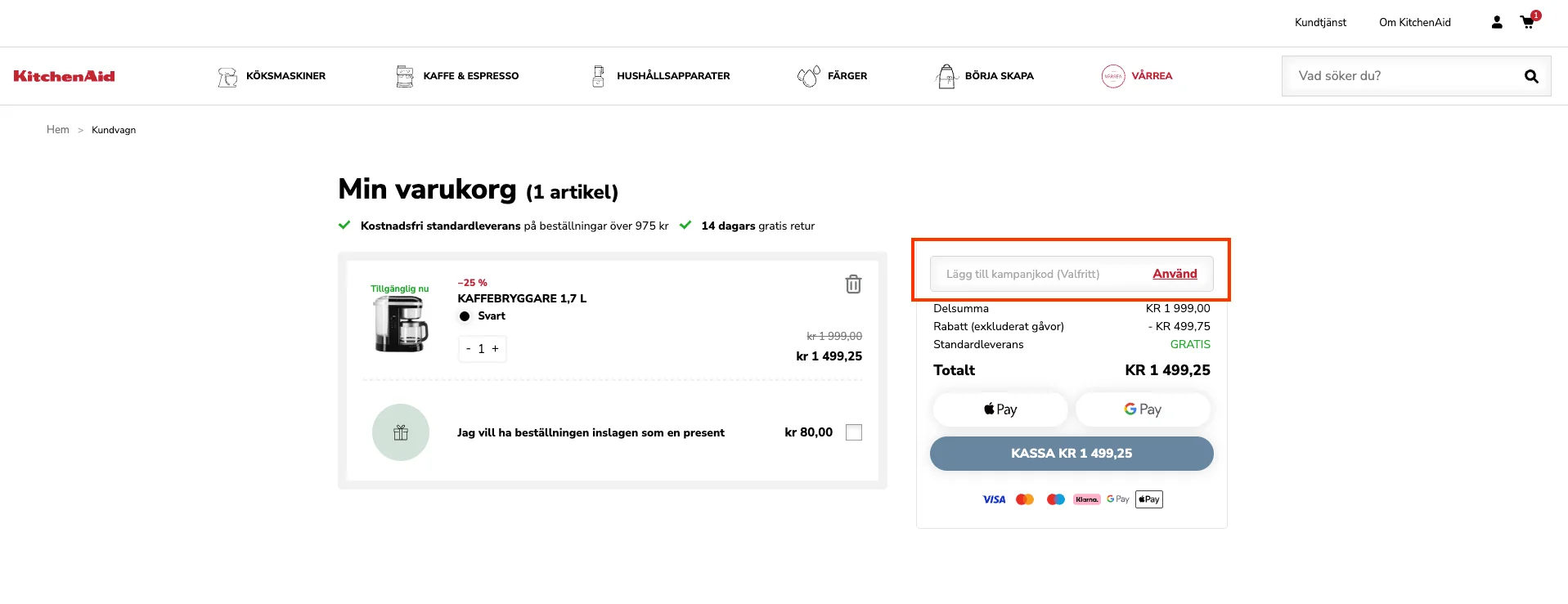The image size is (1568, 604).
Task: Click the KitchenAid logo
Action: [64, 76]
